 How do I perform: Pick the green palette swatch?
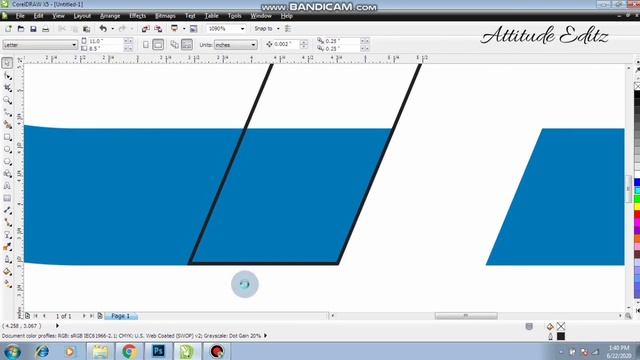637,199
